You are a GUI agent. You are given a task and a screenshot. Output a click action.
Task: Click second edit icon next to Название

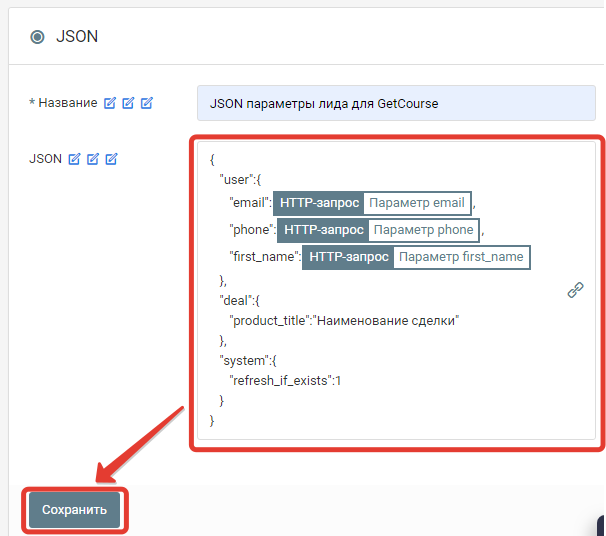point(128,103)
